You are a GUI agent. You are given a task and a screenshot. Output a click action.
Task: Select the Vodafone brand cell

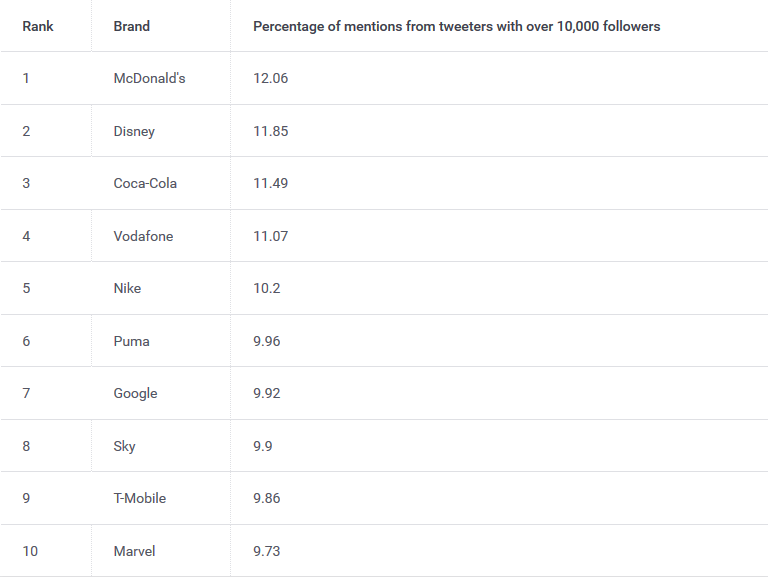143,236
